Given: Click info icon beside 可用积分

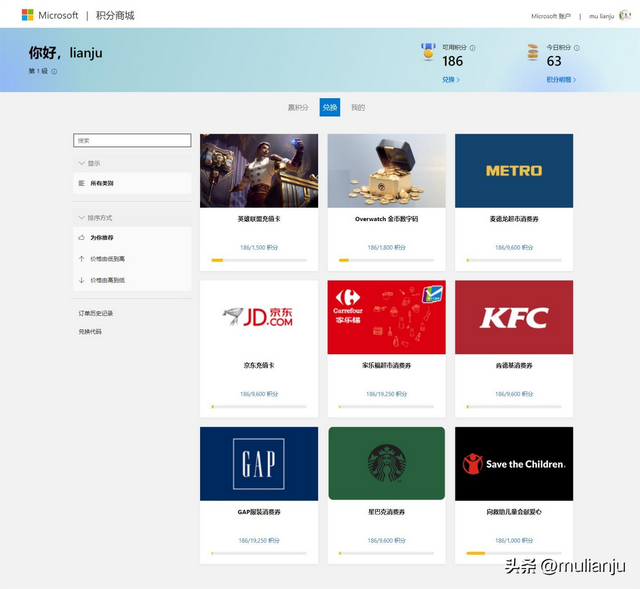Looking at the screenshot, I should pos(473,48).
